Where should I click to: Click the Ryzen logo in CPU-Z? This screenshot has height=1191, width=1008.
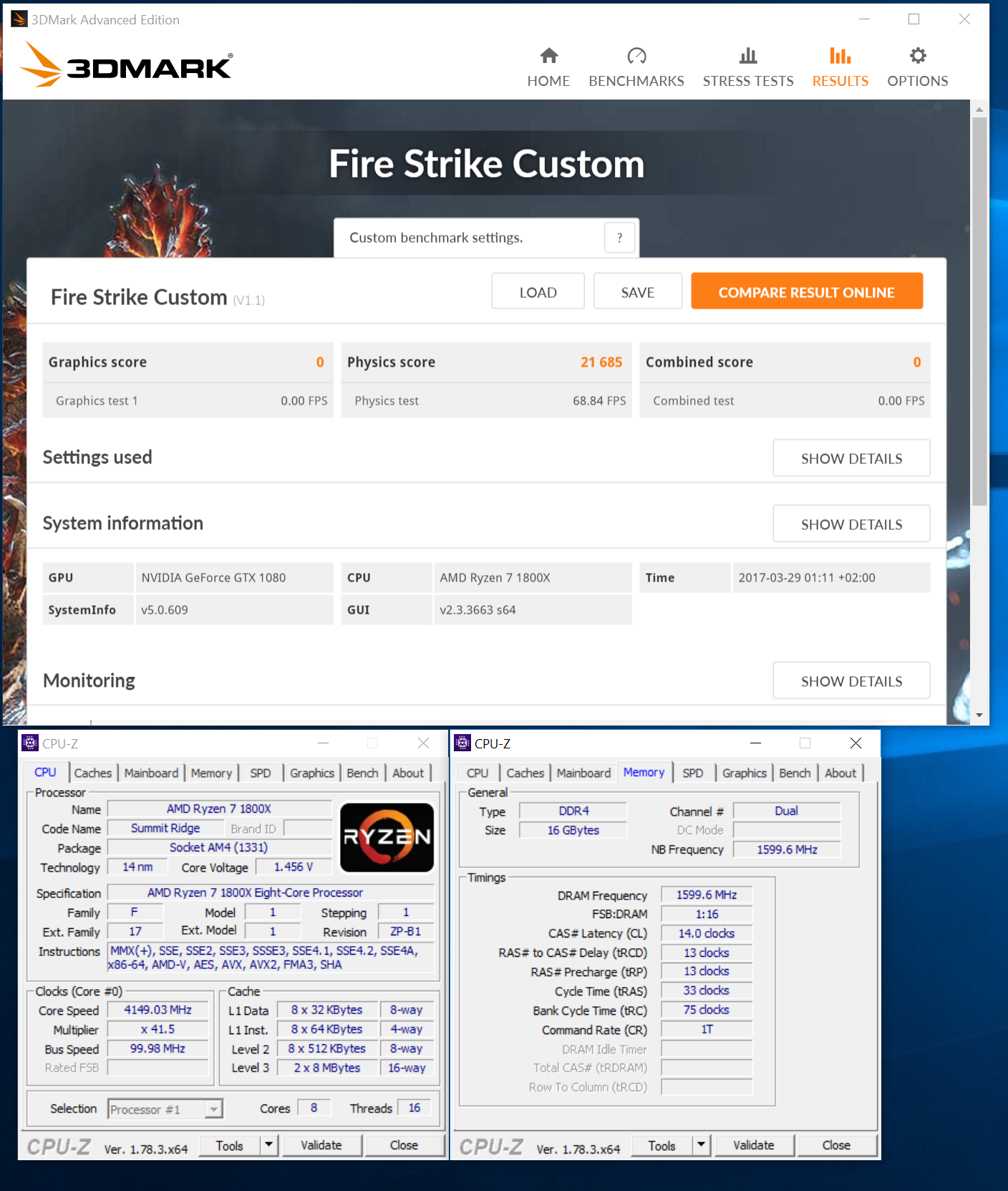point(387,837)
